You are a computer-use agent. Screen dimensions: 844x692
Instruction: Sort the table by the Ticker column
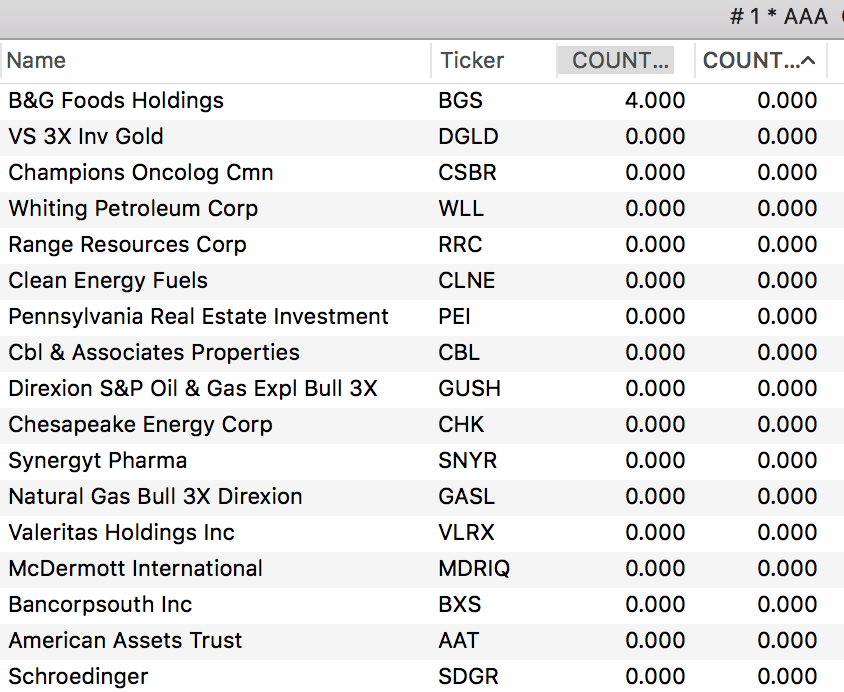click(x=472, y=61)
